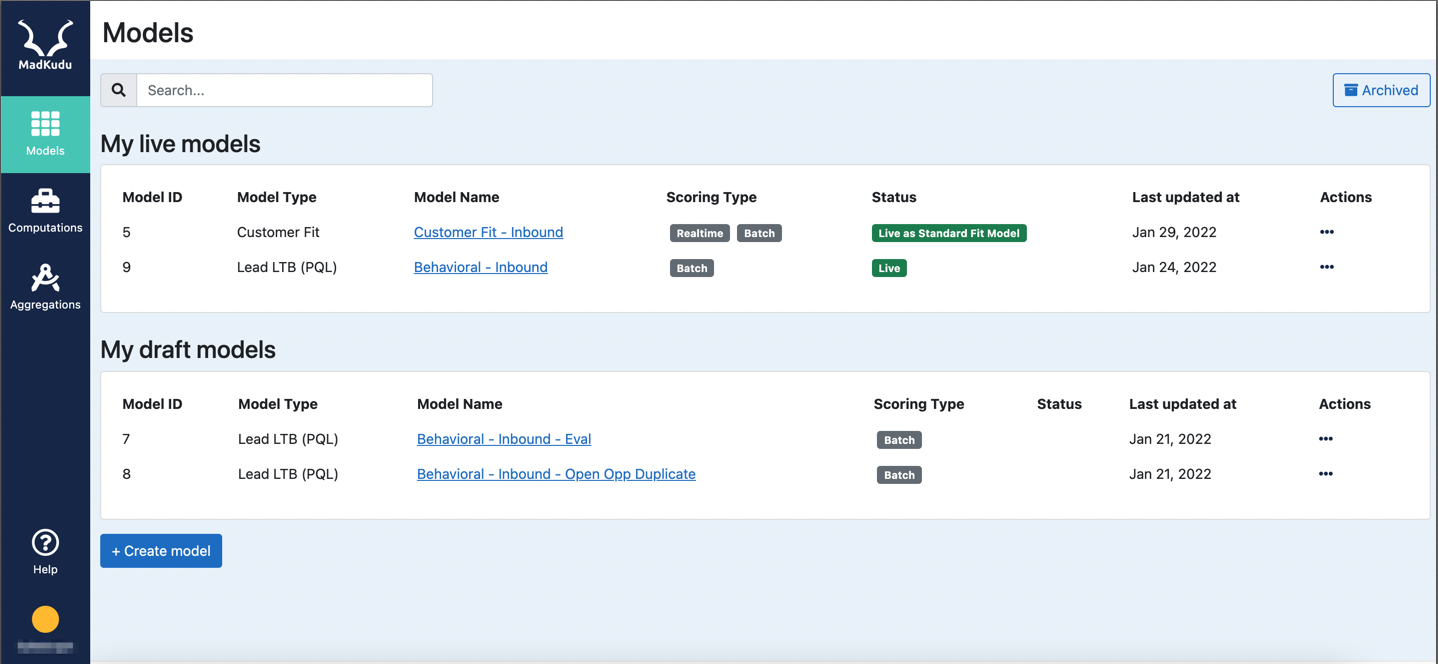Click the My draft models heading

pyautogui.click(x=188, y=350)
